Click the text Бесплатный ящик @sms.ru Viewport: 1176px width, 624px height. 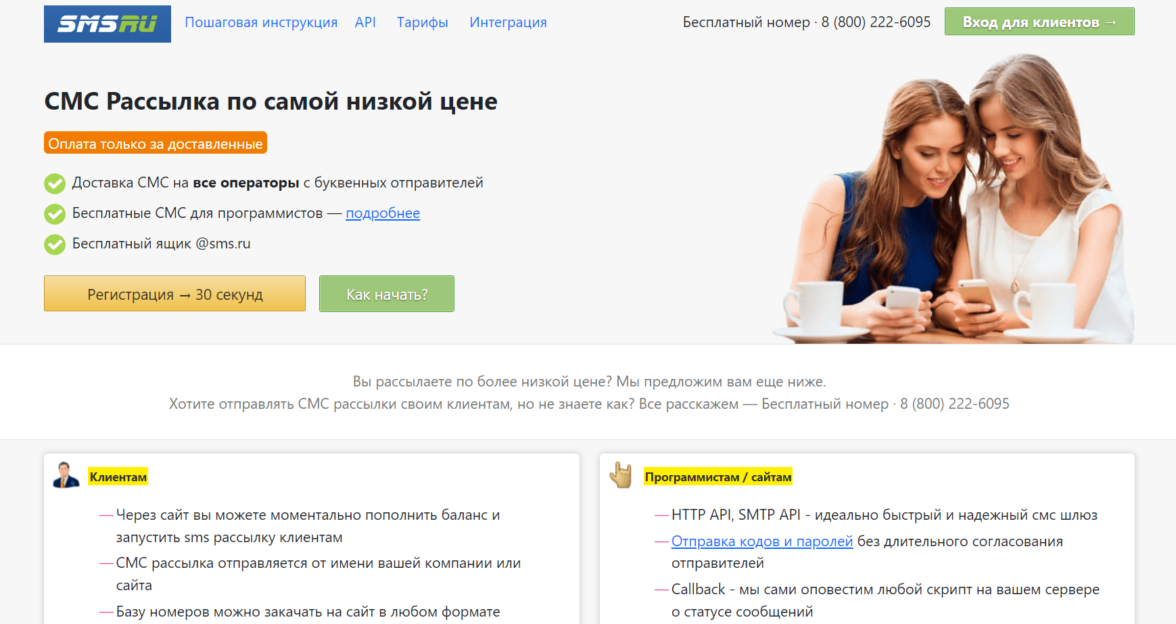click(x=161, y=244)
